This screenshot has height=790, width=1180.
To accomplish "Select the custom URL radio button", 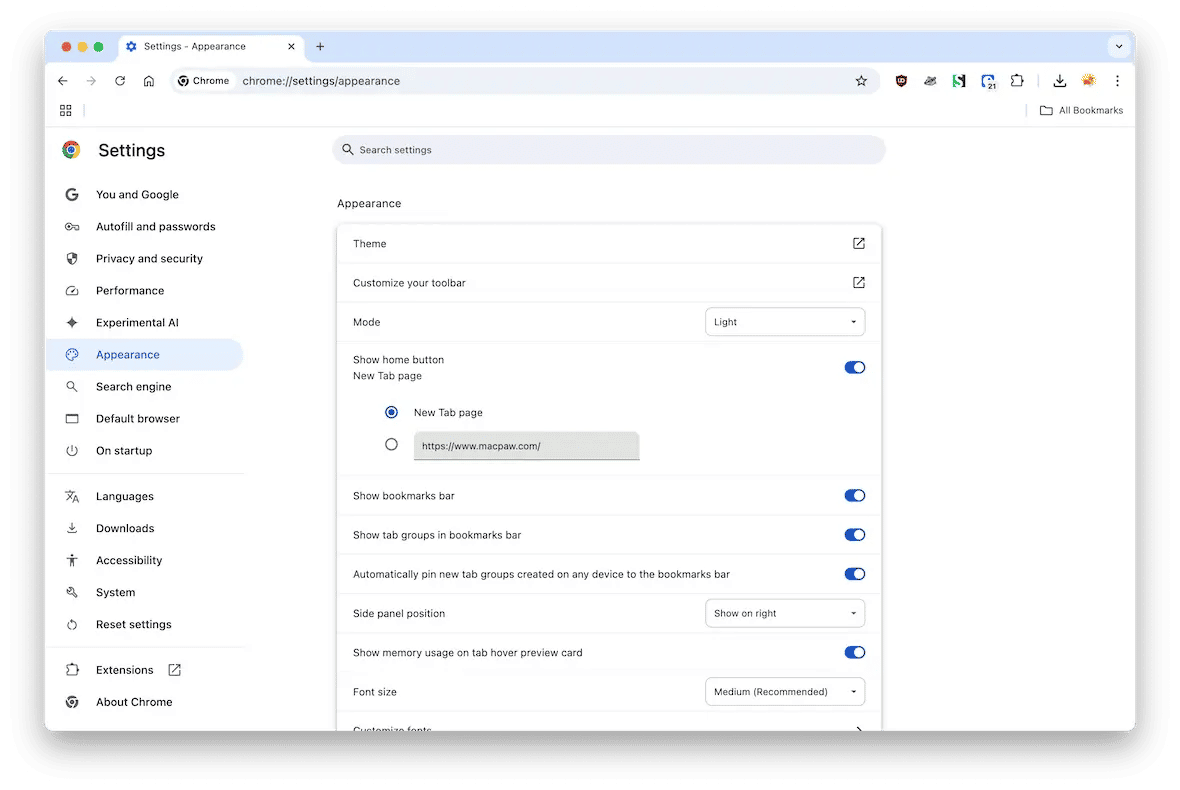I will coord(391,445).
